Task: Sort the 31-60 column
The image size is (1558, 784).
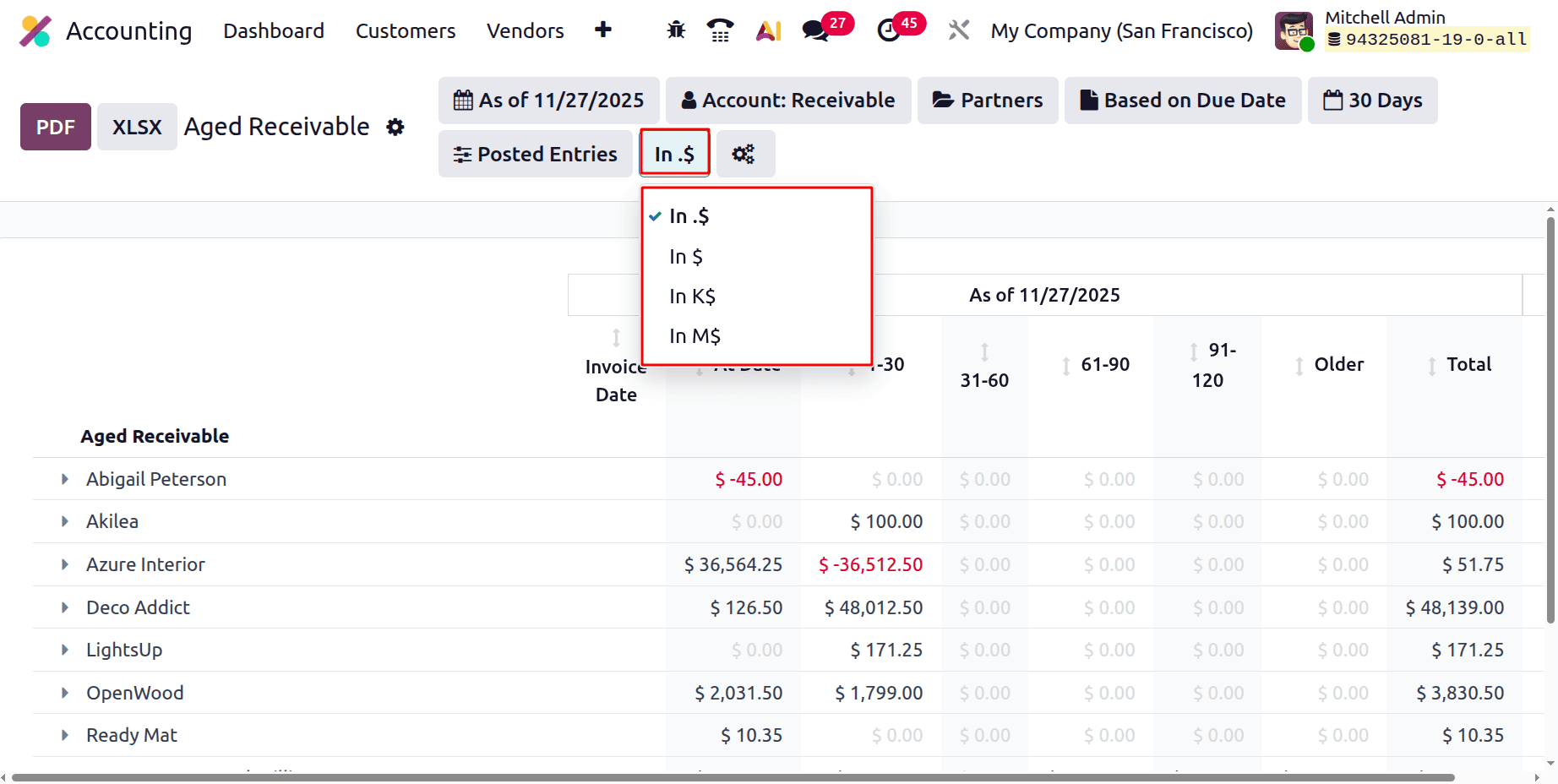Action: 984,351
